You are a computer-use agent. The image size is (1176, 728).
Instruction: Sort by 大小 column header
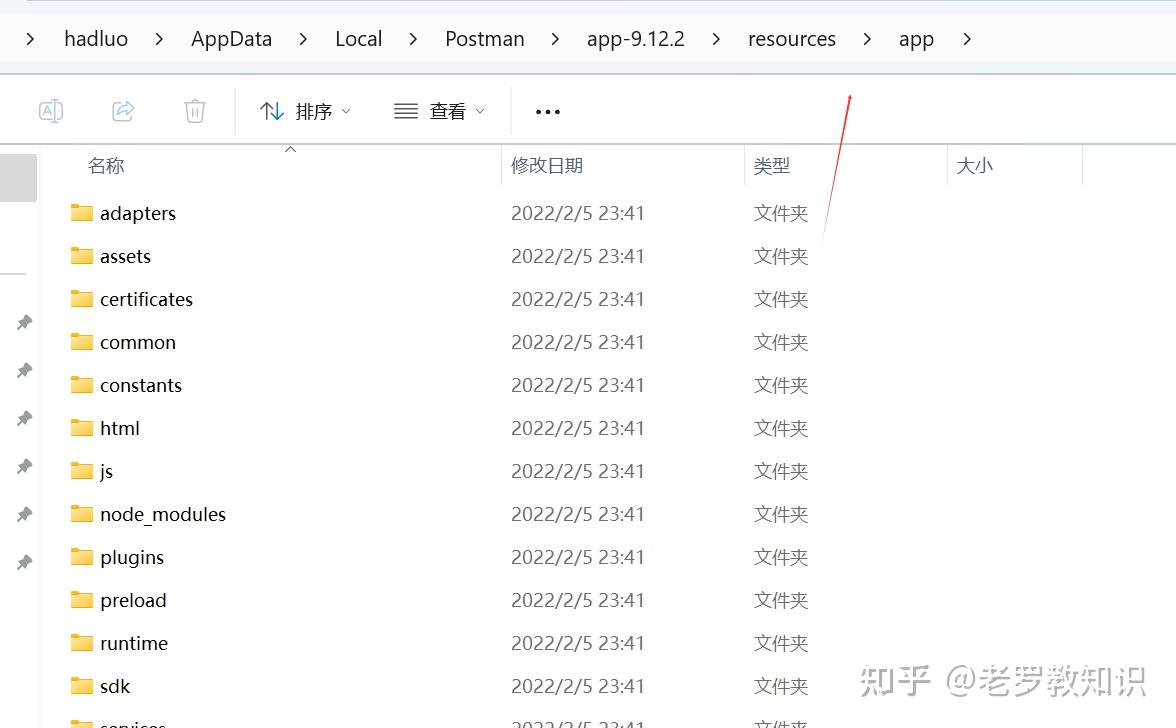point(974,166)
